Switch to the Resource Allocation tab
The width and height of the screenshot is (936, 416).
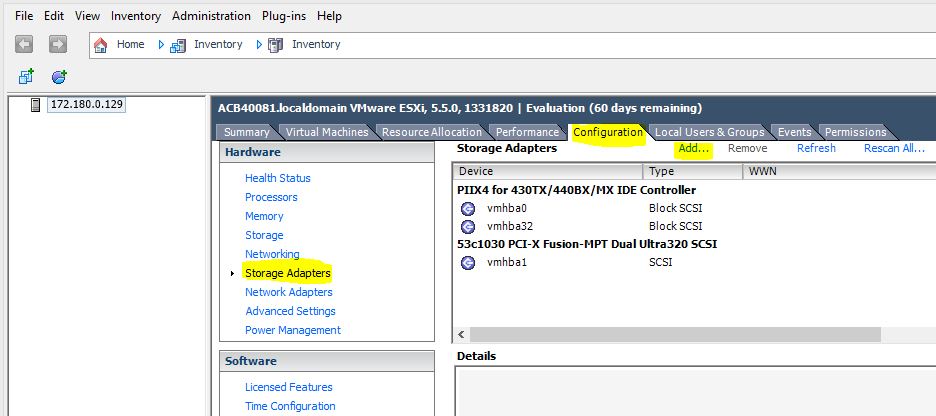[x=432, y=132]
